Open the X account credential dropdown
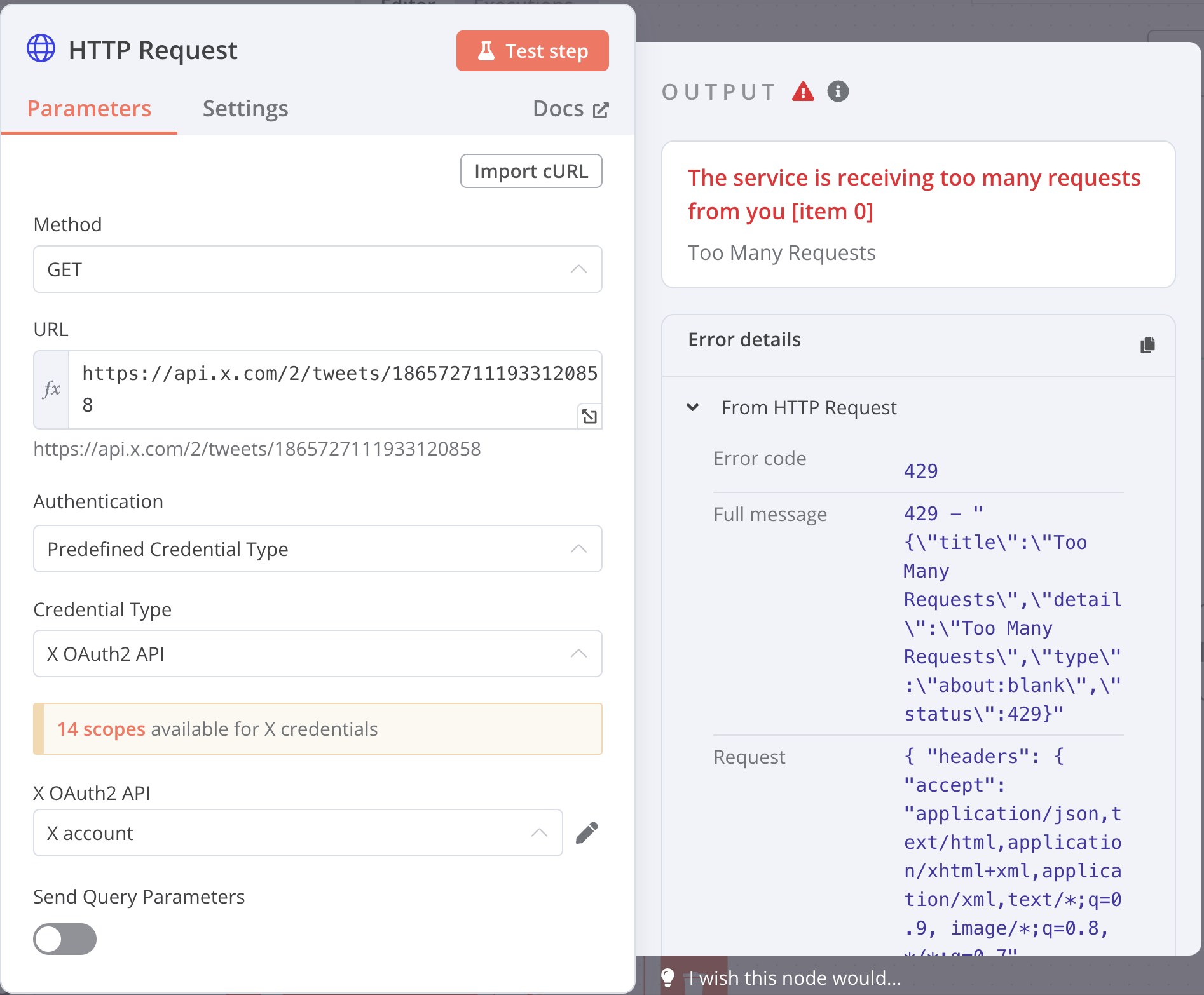Viewport: 1204px width, 995px height. tap(298, 833)
